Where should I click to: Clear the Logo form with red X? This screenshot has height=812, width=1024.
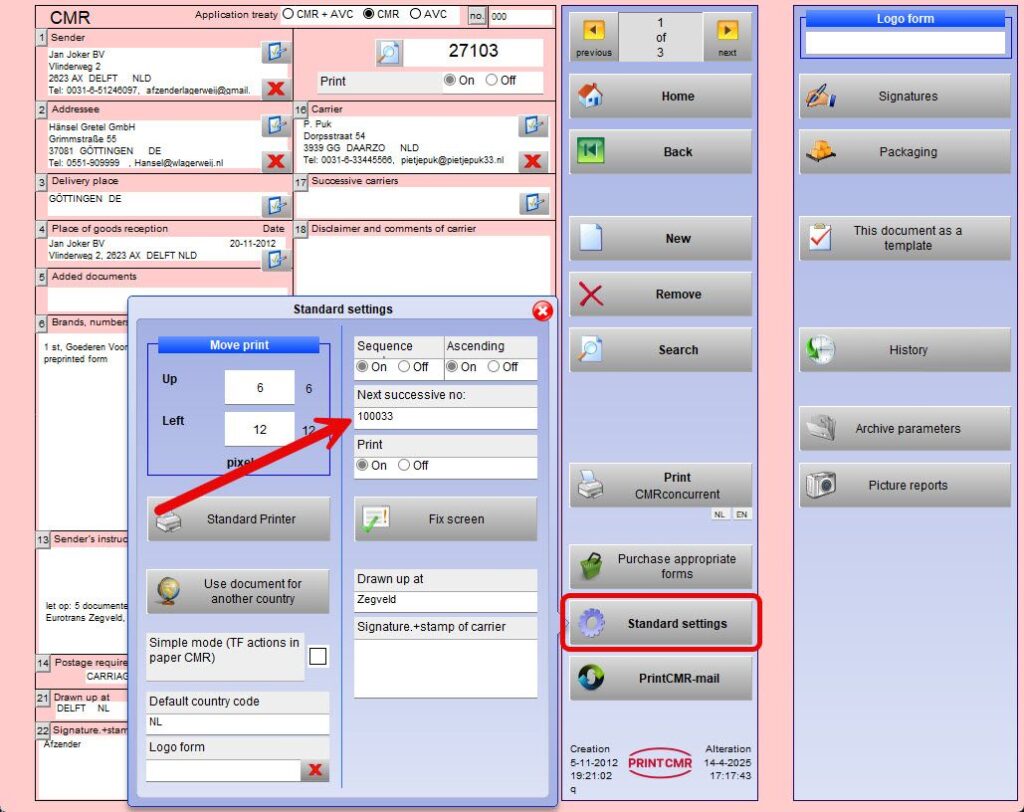(315, 769)
